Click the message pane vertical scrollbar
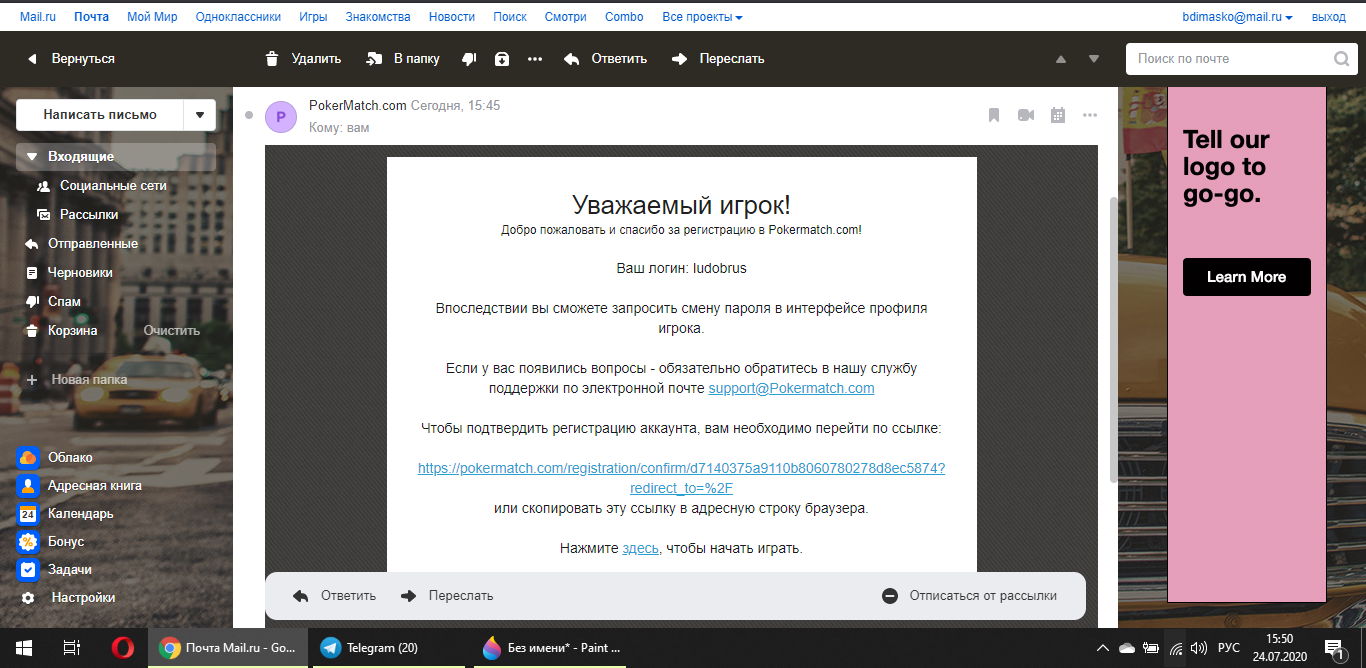 (1112, 340)
